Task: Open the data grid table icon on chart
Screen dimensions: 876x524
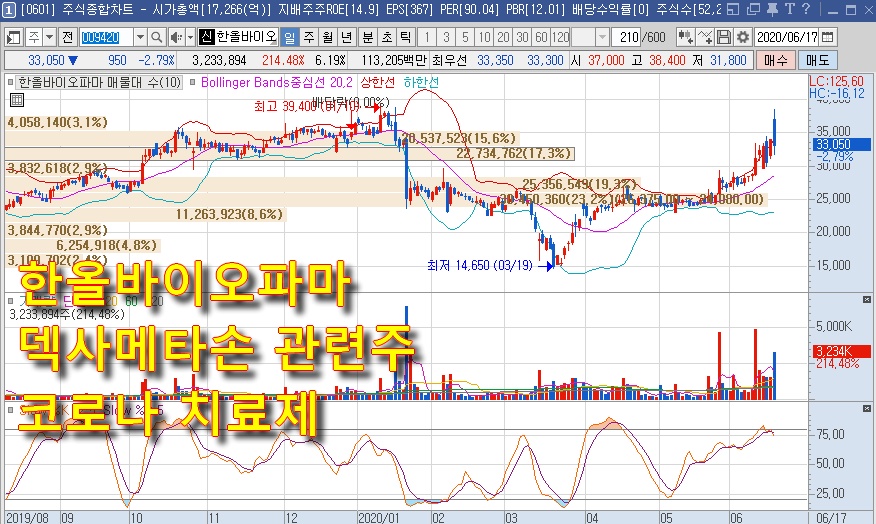Action: pos(17,100)
